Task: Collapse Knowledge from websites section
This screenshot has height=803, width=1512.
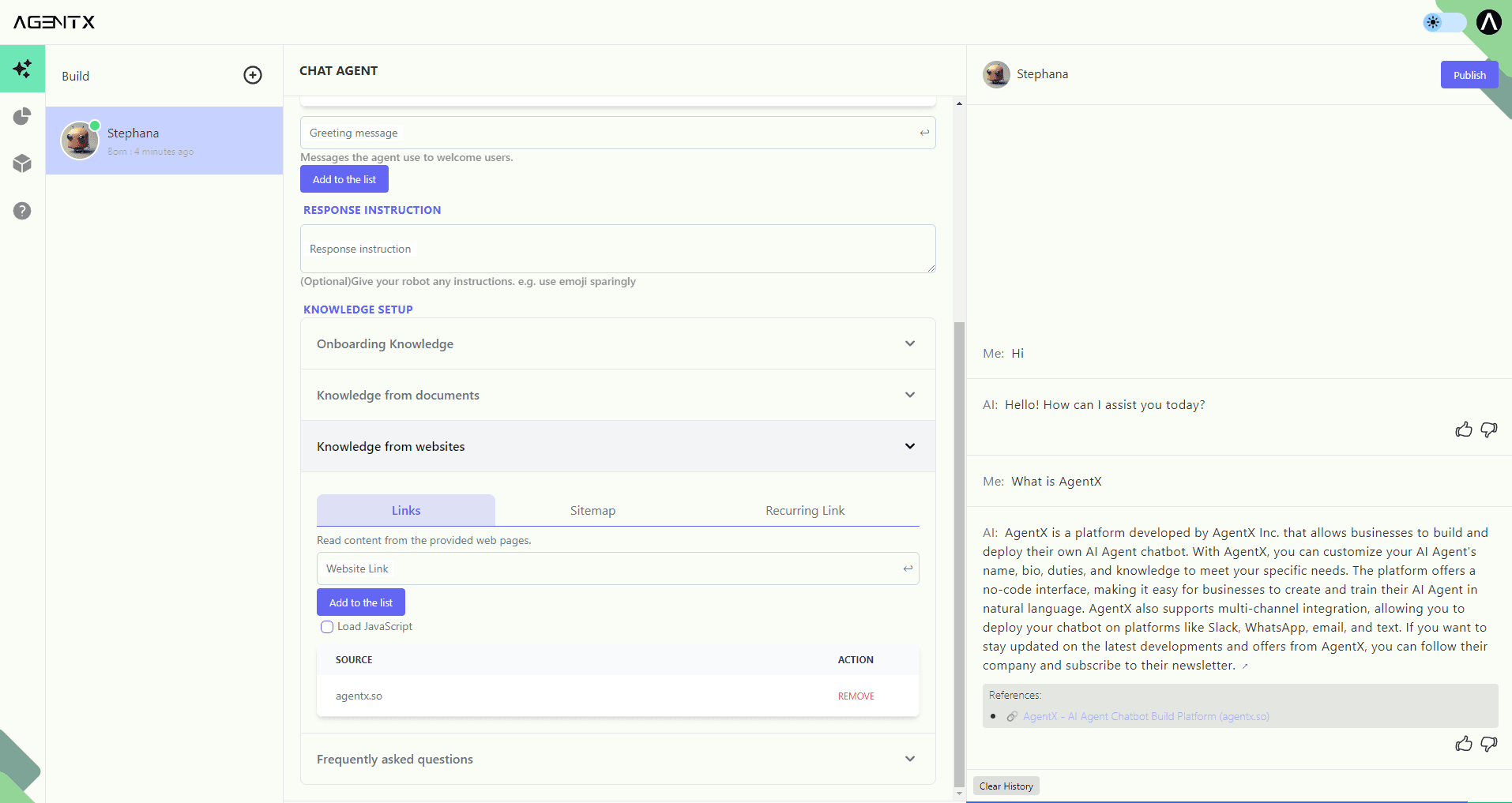Action: tap(618, 446)
